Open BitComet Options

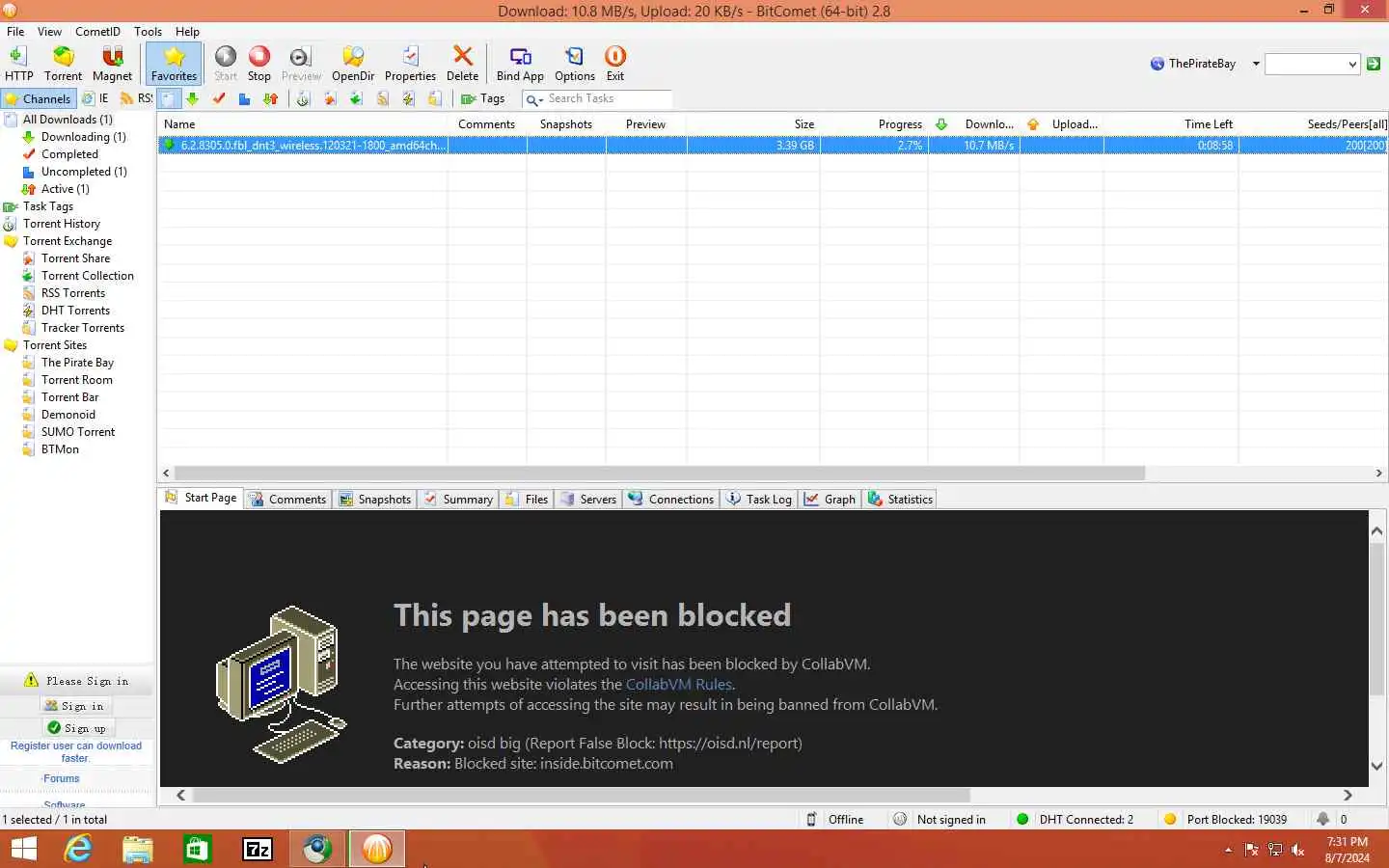(x=575, y=64)
